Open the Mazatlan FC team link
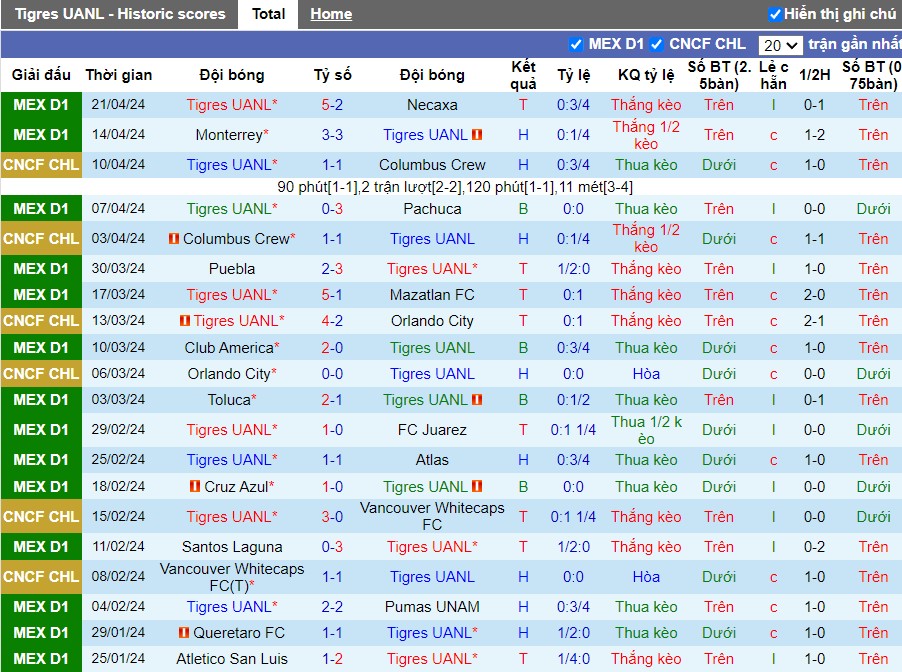Viewport: 902px width, 672px height. point(432,295)
